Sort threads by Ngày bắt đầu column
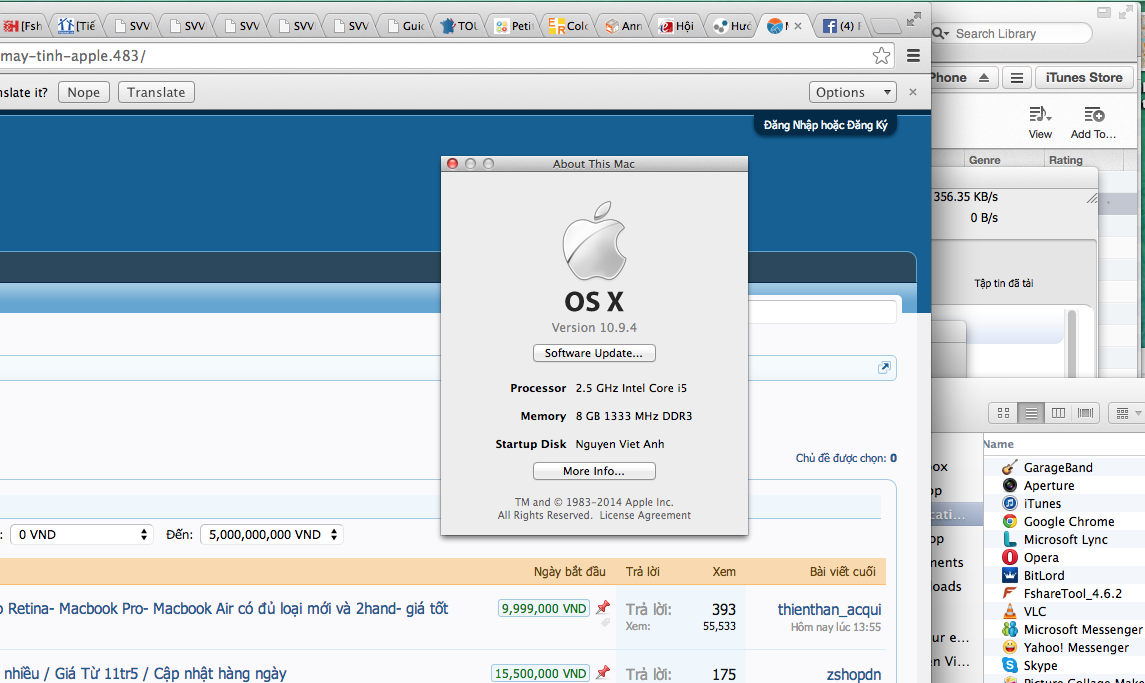Viewport: 1145px width, 683px height. (569, 571)
